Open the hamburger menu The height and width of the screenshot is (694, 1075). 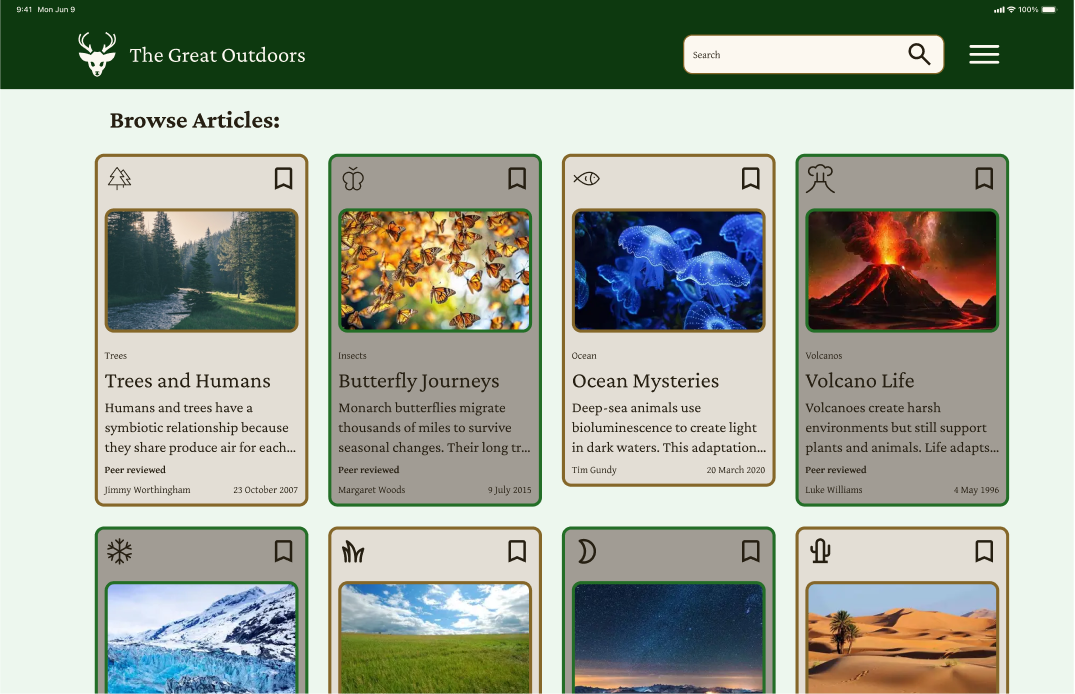click(984, 55)
